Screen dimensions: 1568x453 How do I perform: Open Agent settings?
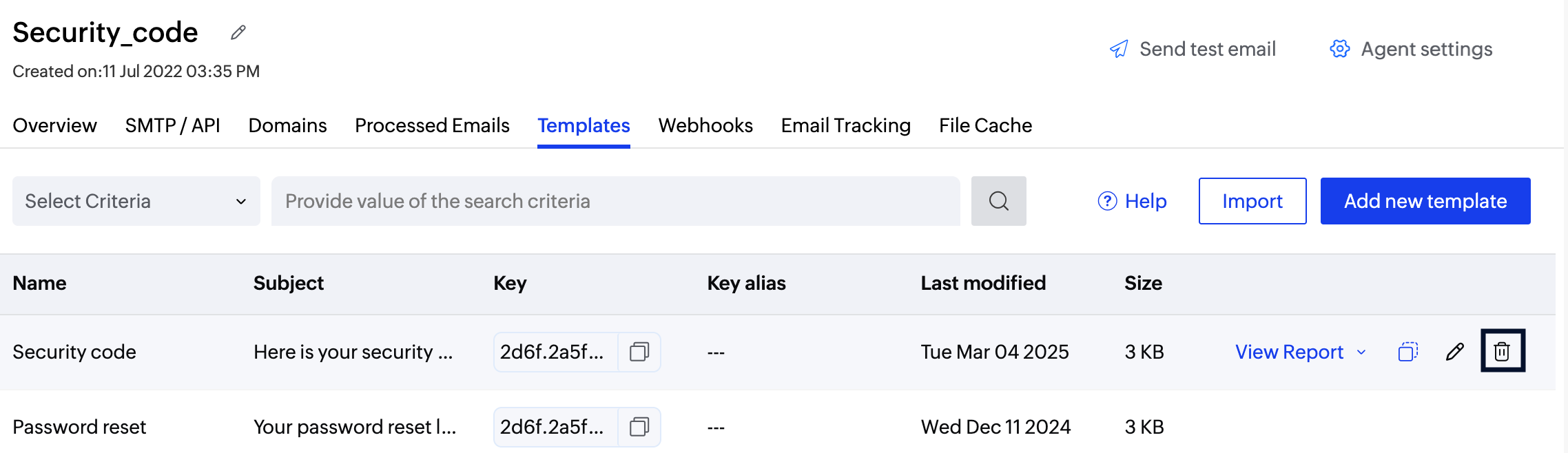1411,49
